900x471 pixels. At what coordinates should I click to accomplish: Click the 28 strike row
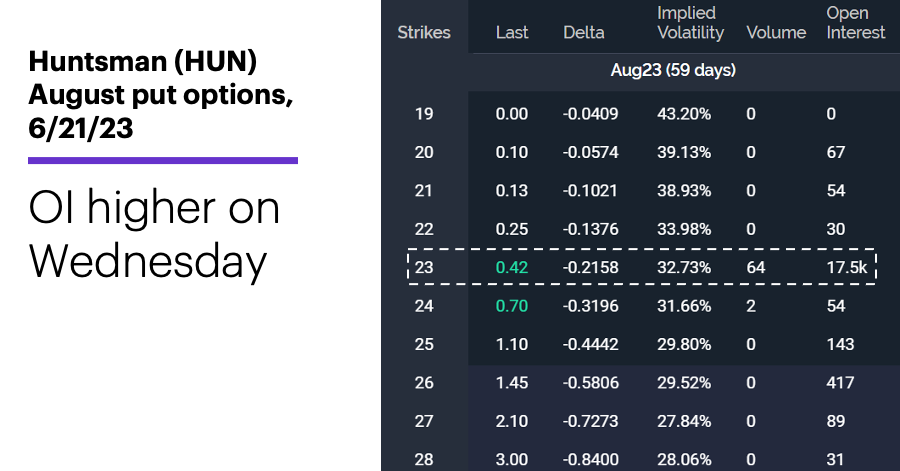click(x=641, y=460)
